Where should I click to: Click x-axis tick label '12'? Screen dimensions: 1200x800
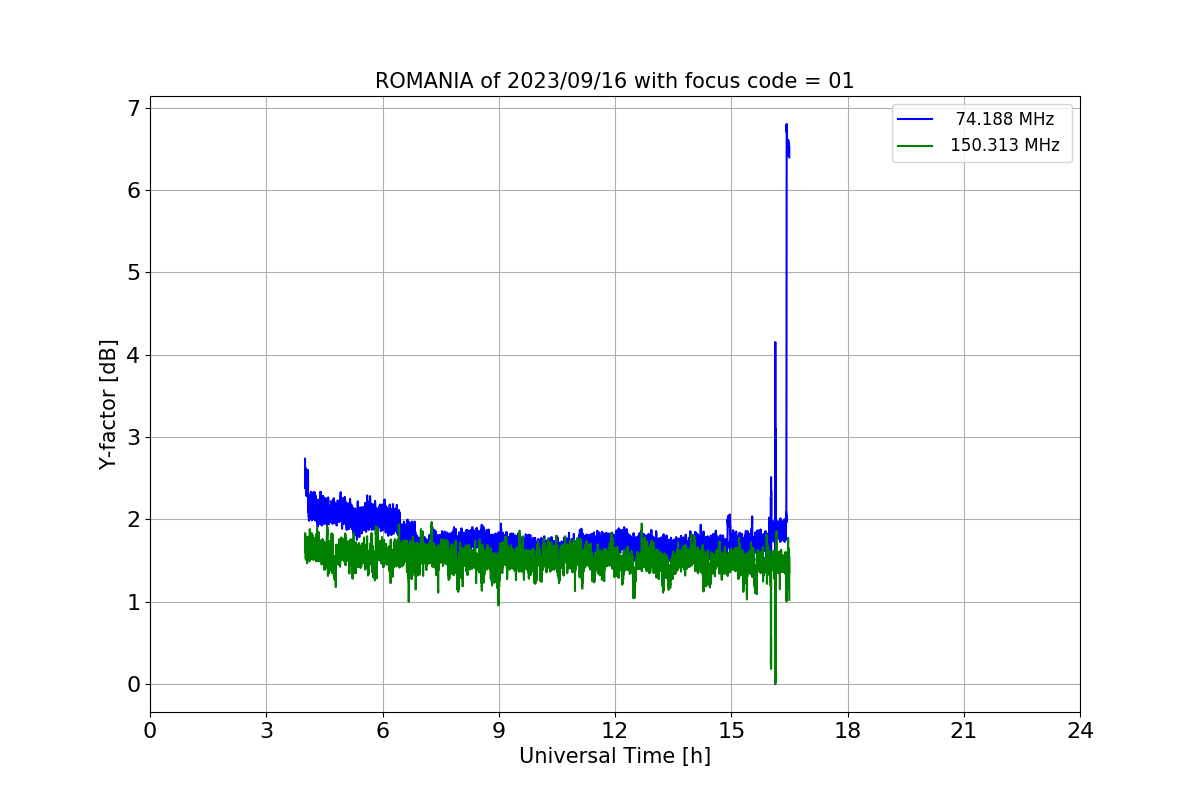pos(615,731)
